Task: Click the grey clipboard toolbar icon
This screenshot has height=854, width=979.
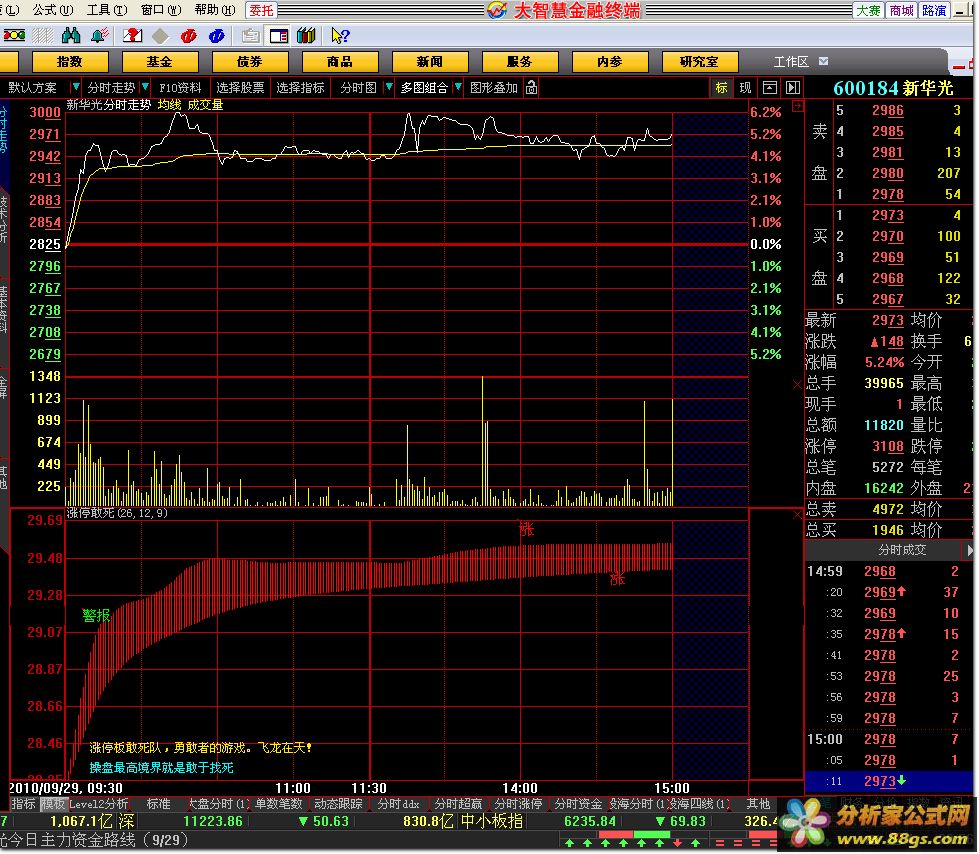Action: 250,36
